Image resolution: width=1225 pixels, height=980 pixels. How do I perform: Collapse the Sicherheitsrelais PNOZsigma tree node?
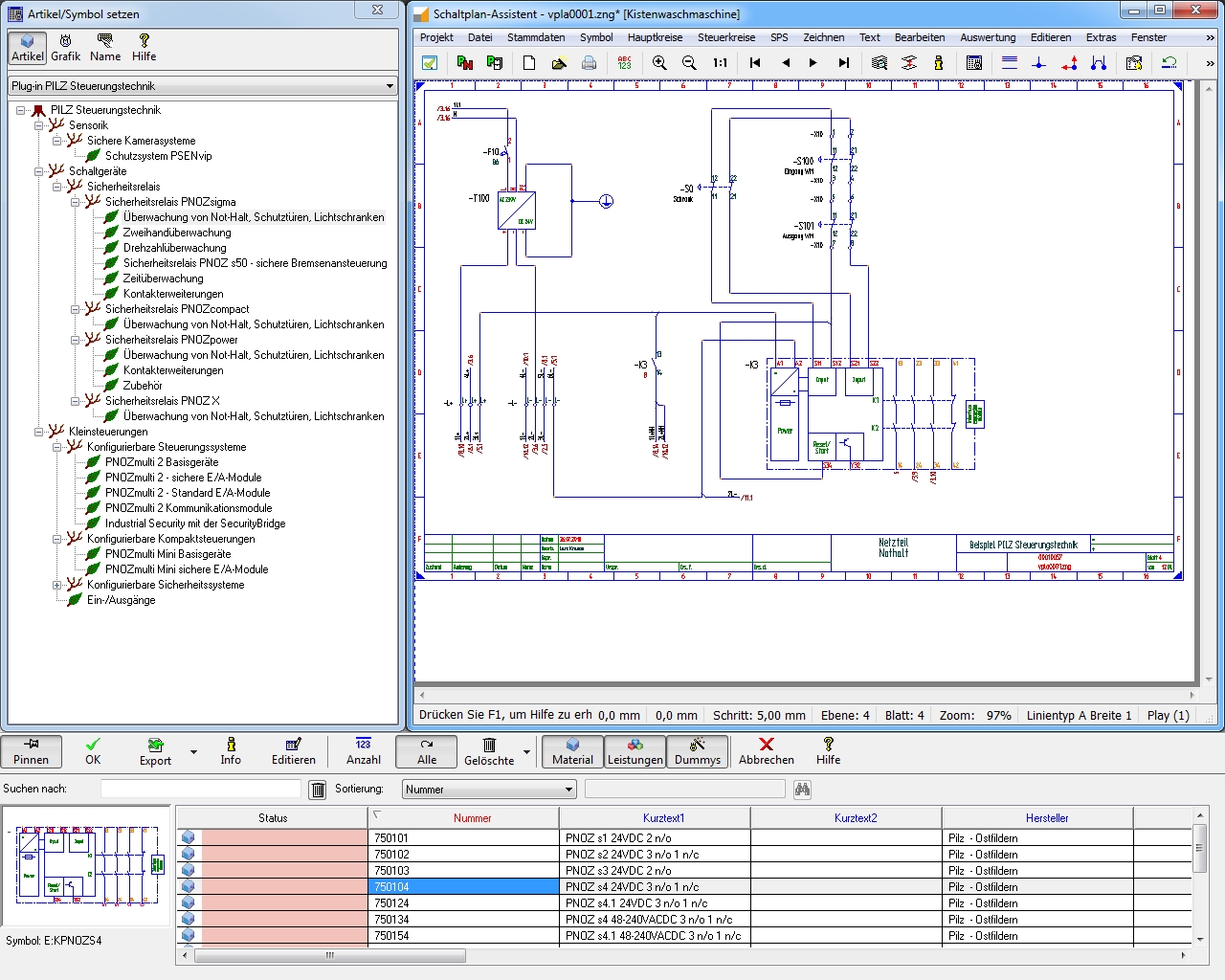tap(76, 202)
